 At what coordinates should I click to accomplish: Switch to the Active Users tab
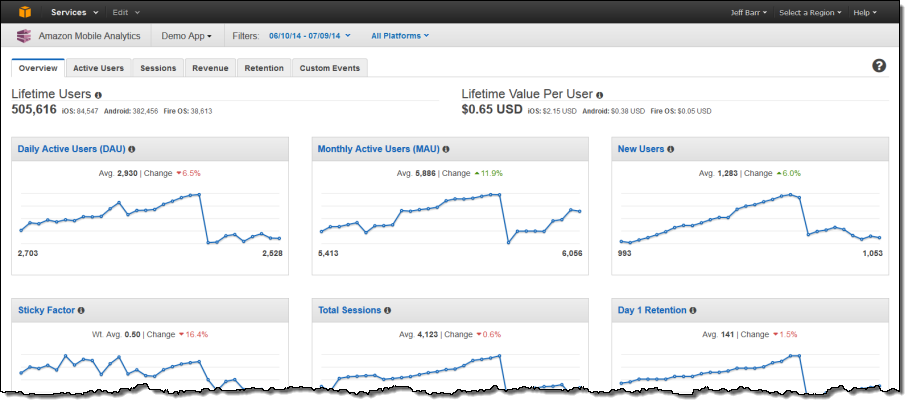[x=98, y=68]
